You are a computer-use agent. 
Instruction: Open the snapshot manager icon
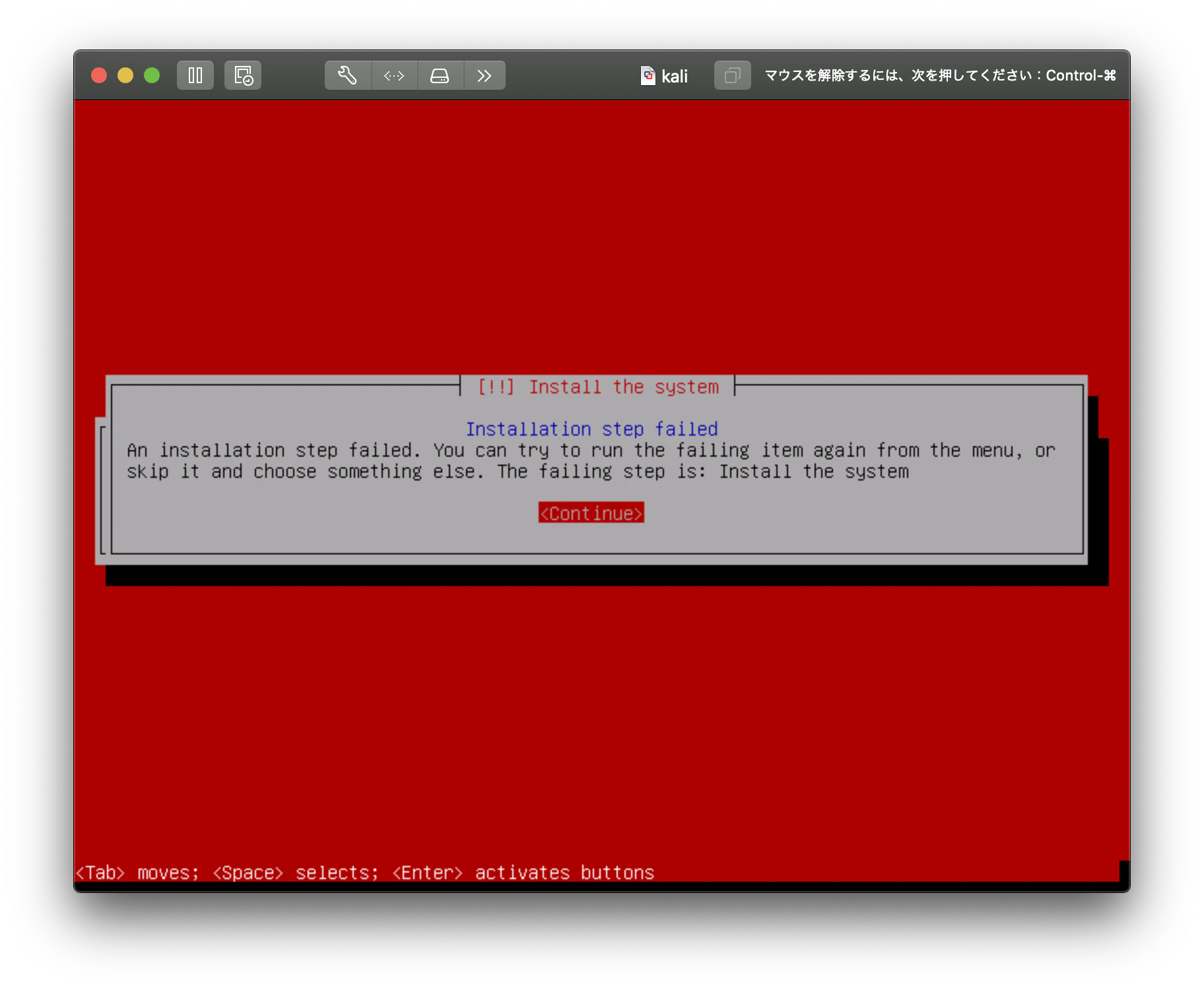pos(243,75)
